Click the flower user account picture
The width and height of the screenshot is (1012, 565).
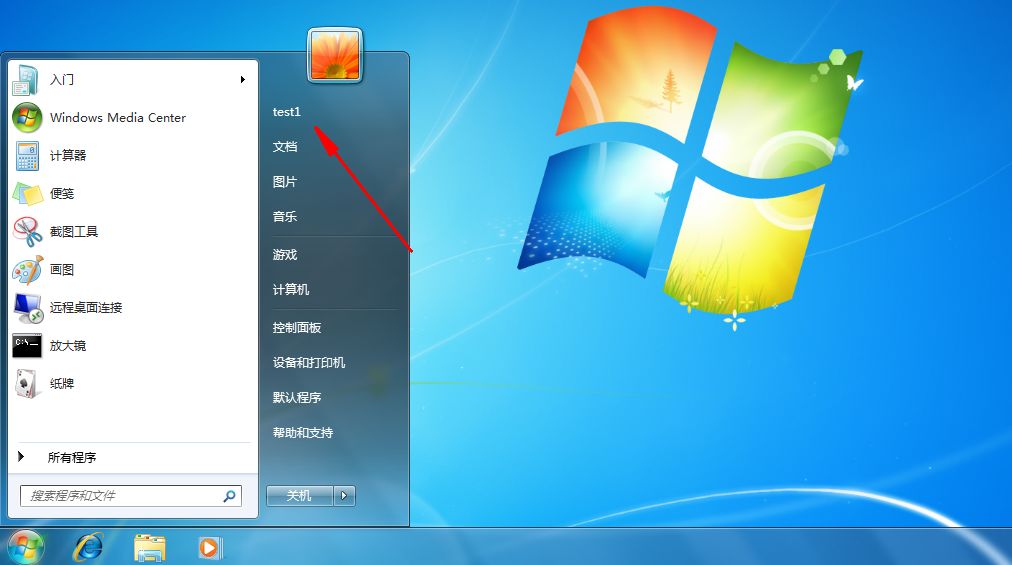tap(335, 56)
